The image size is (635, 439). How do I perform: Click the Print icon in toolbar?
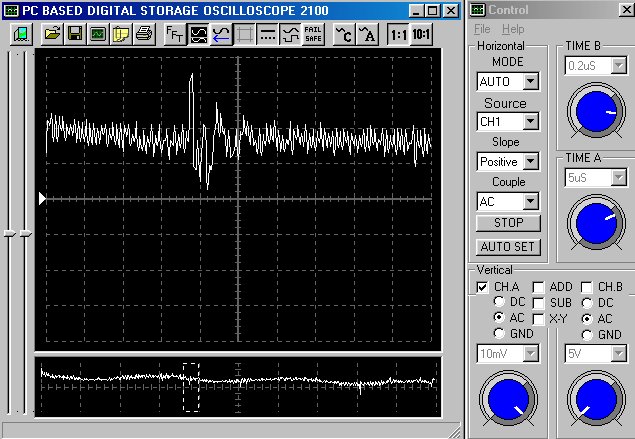click(144, 33)
